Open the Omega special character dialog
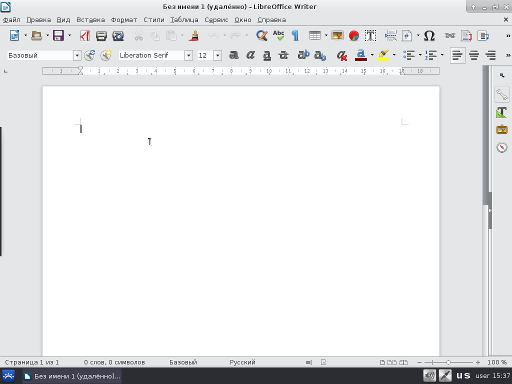This screenshot has height=384, width=512. pos(429,35)
